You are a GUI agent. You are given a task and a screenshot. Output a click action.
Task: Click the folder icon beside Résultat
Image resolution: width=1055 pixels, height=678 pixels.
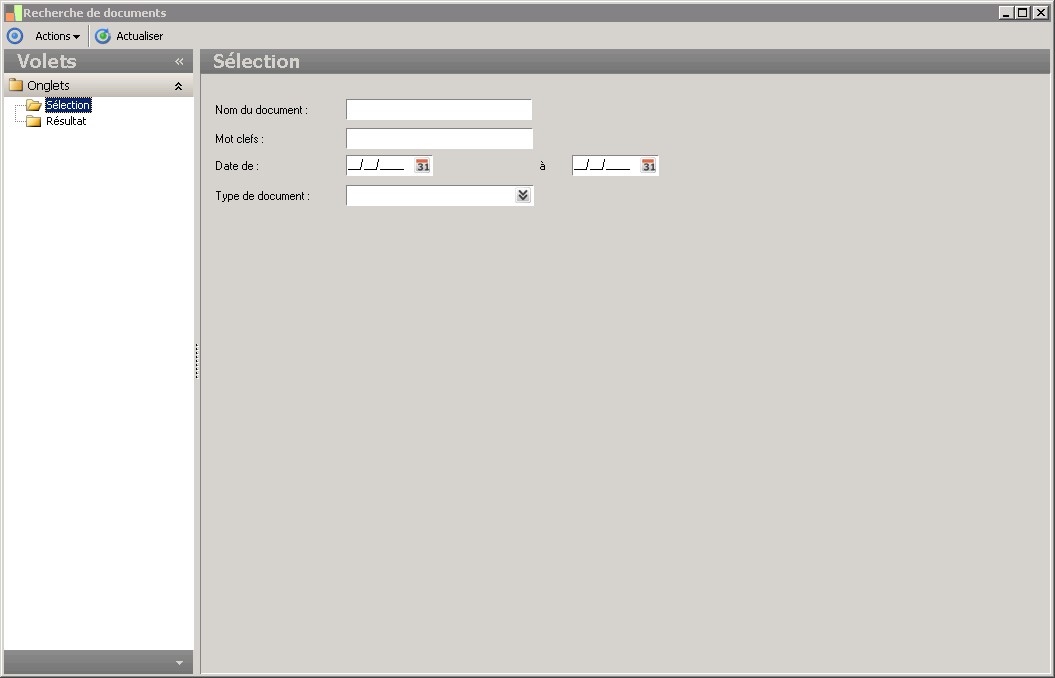[34, 121]
